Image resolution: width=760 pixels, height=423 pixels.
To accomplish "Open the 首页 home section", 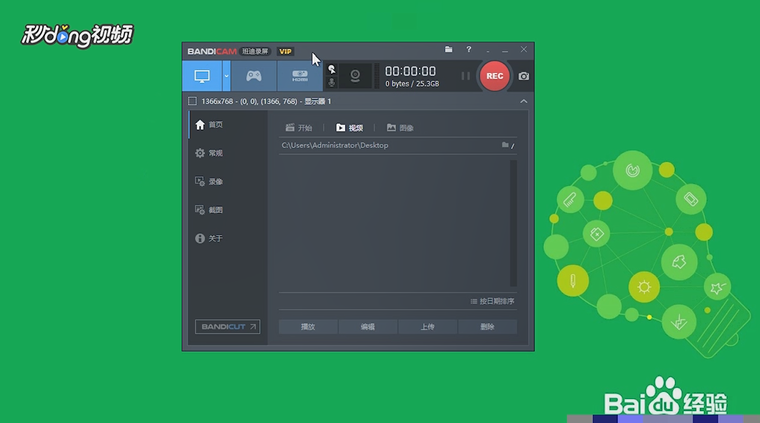I will [x=228, y=125].
